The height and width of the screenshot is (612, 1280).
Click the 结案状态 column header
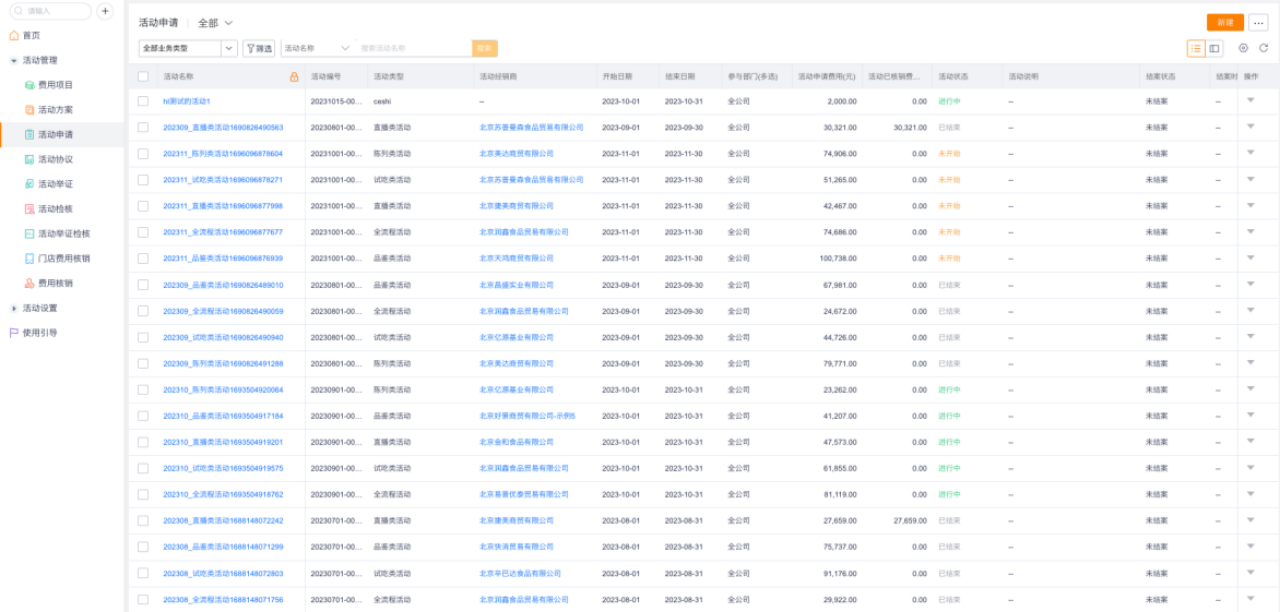click(x=1161, y=76)
